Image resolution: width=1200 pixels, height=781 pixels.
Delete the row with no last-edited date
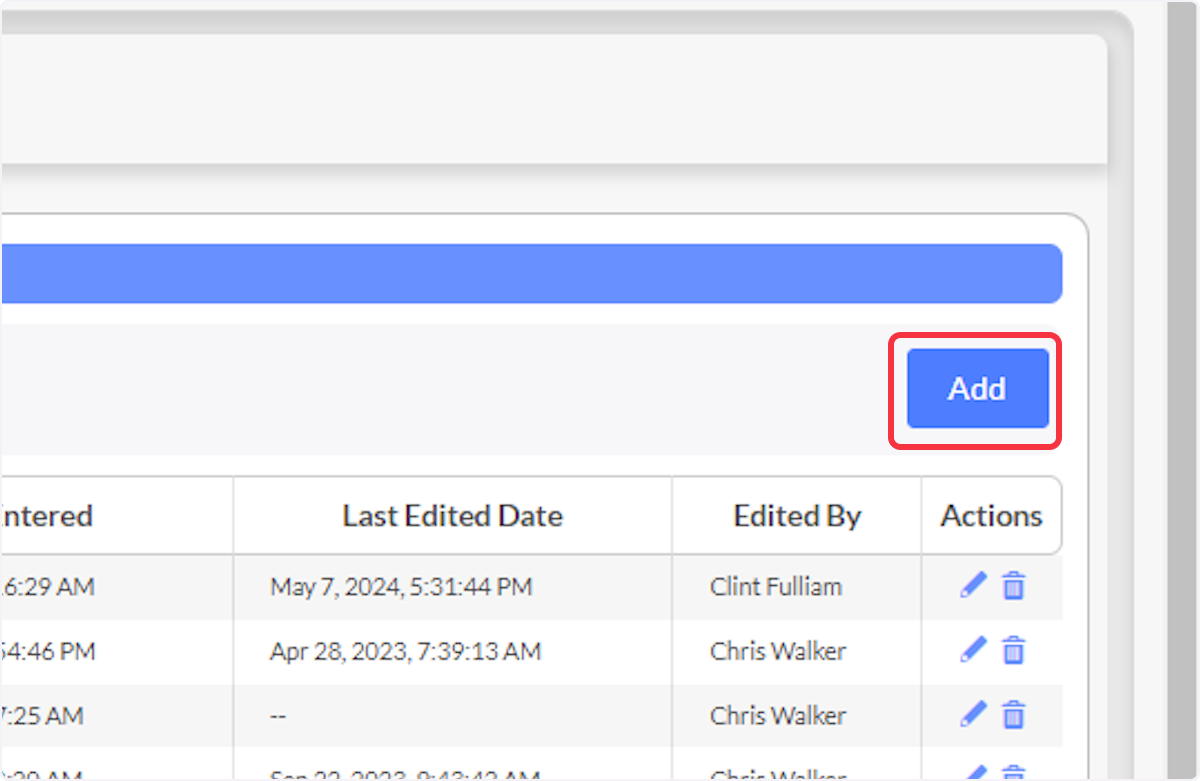(1013, 715)
